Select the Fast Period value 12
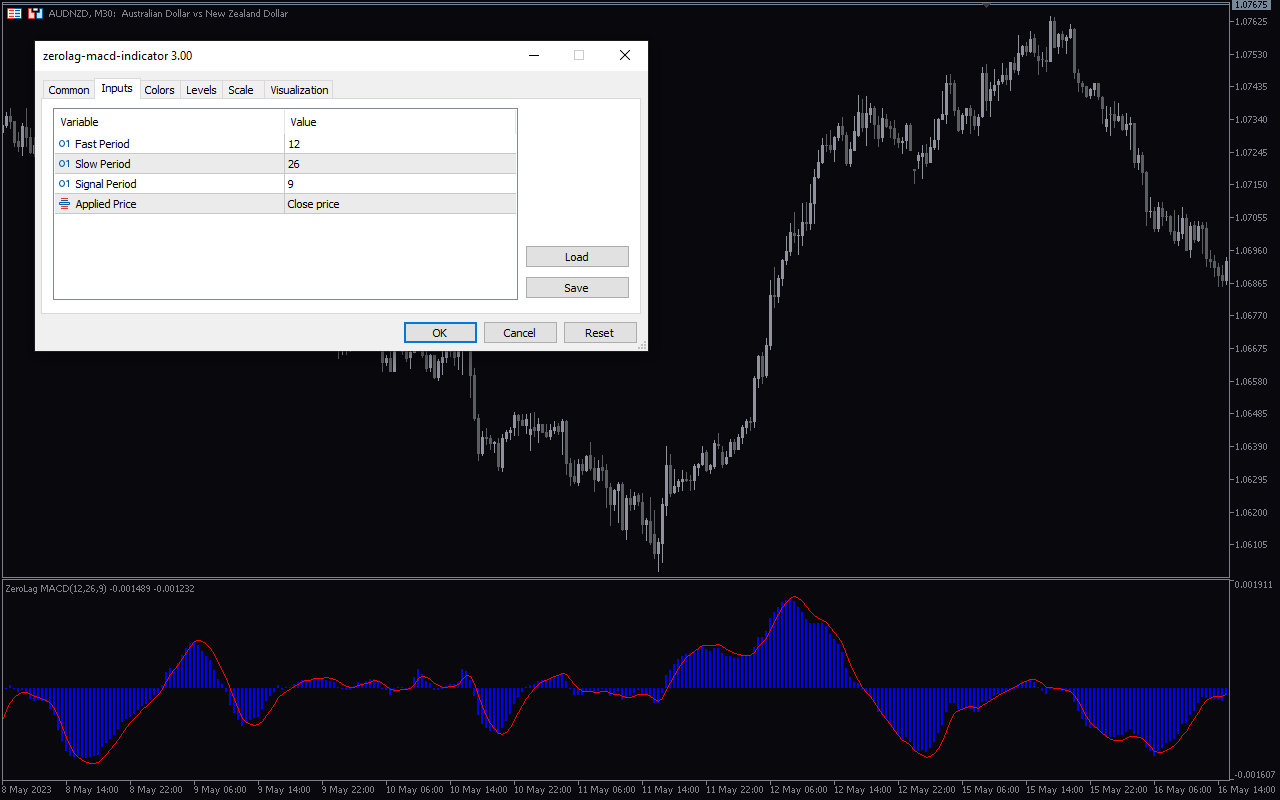 coord(400,144)
